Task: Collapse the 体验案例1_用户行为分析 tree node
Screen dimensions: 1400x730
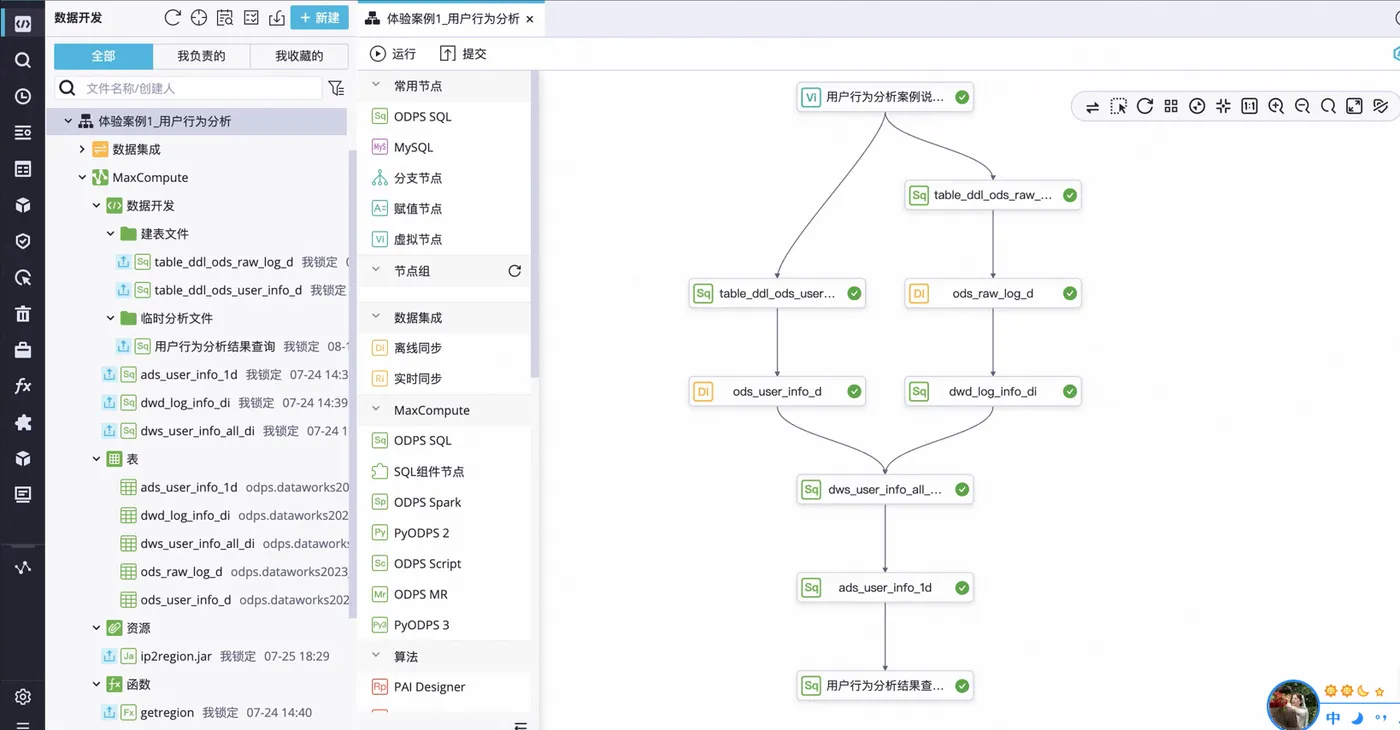Action: click(x=68, y=121)
